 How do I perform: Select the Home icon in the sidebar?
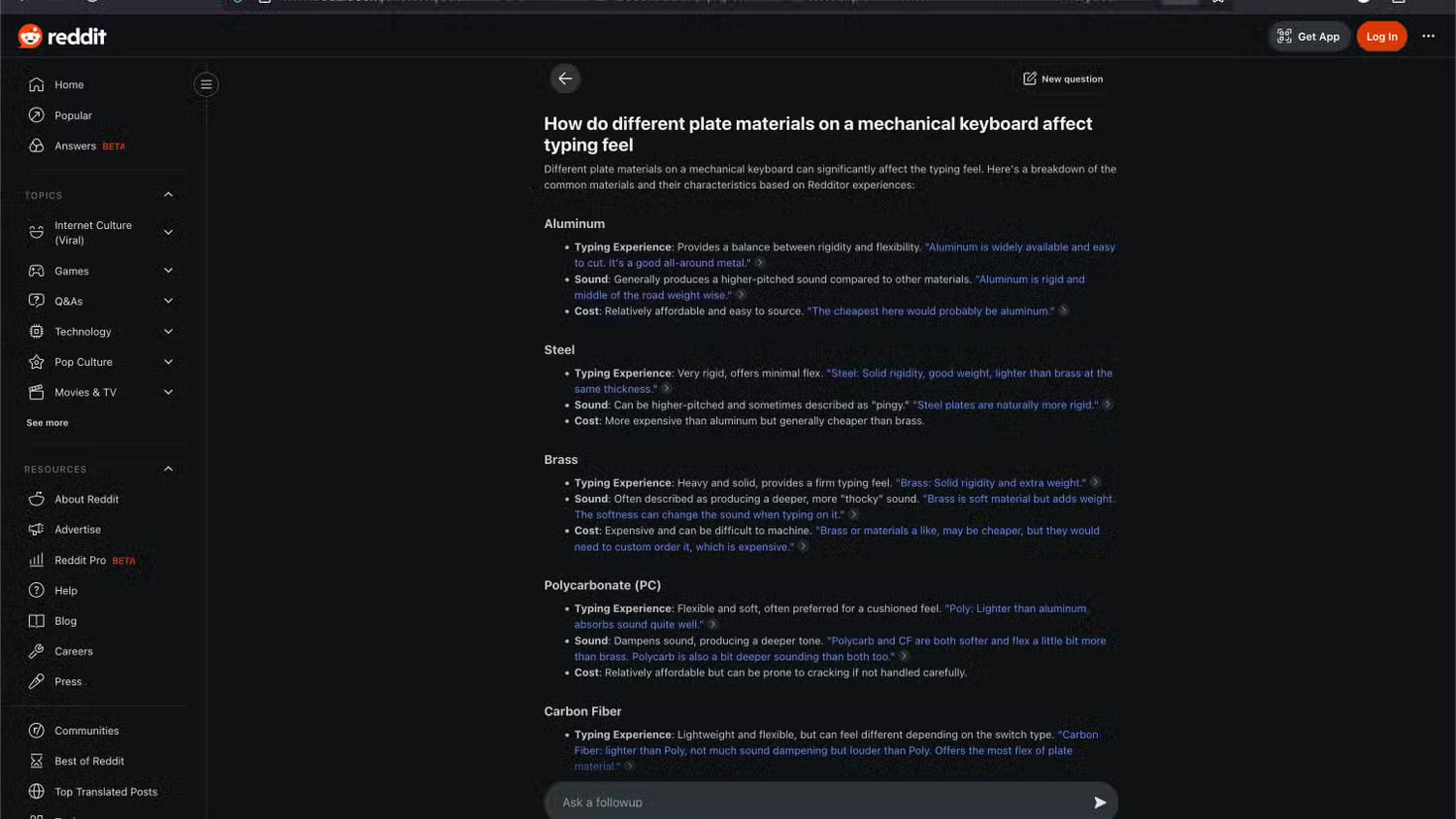(x=36, y=84)
